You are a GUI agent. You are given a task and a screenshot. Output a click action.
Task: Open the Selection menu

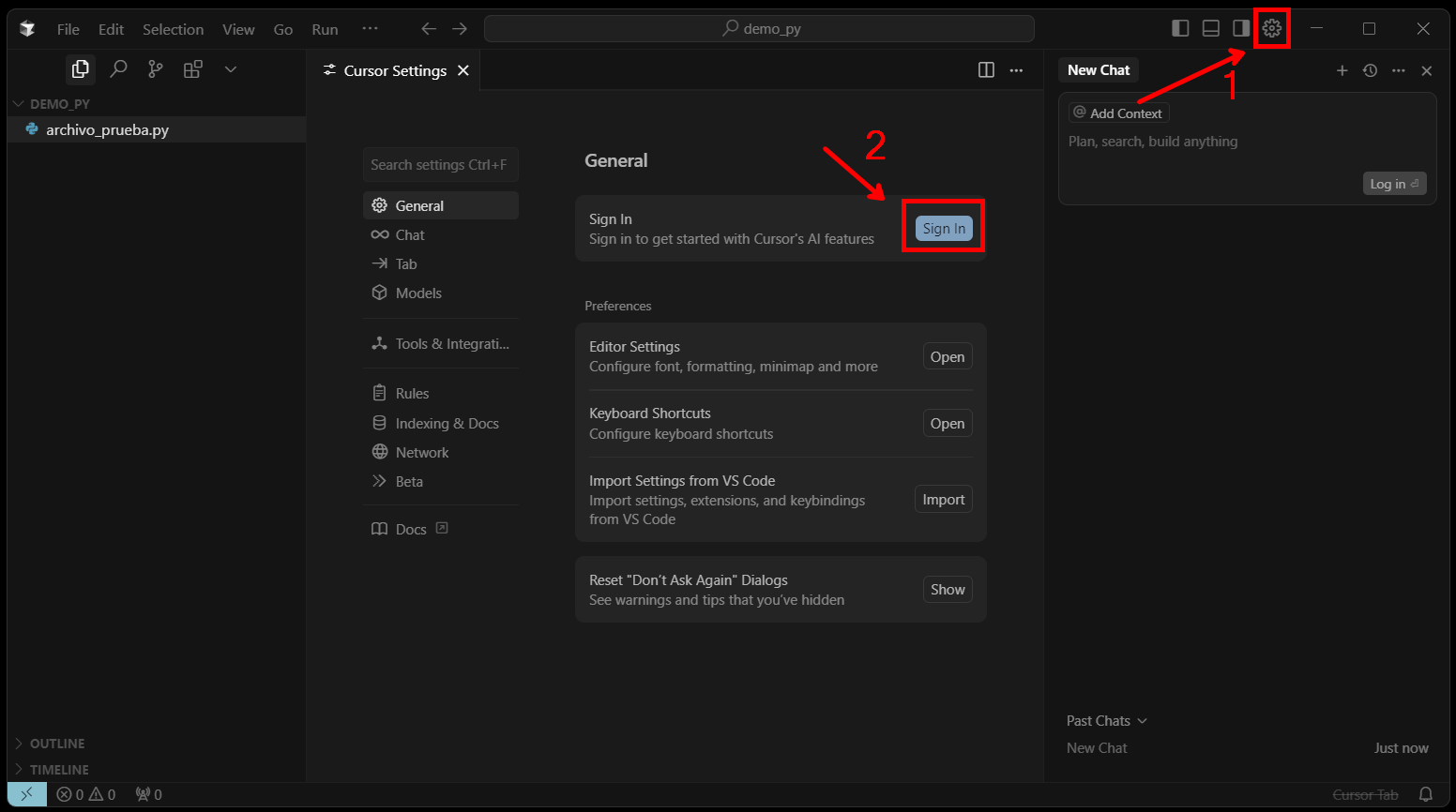174,29
